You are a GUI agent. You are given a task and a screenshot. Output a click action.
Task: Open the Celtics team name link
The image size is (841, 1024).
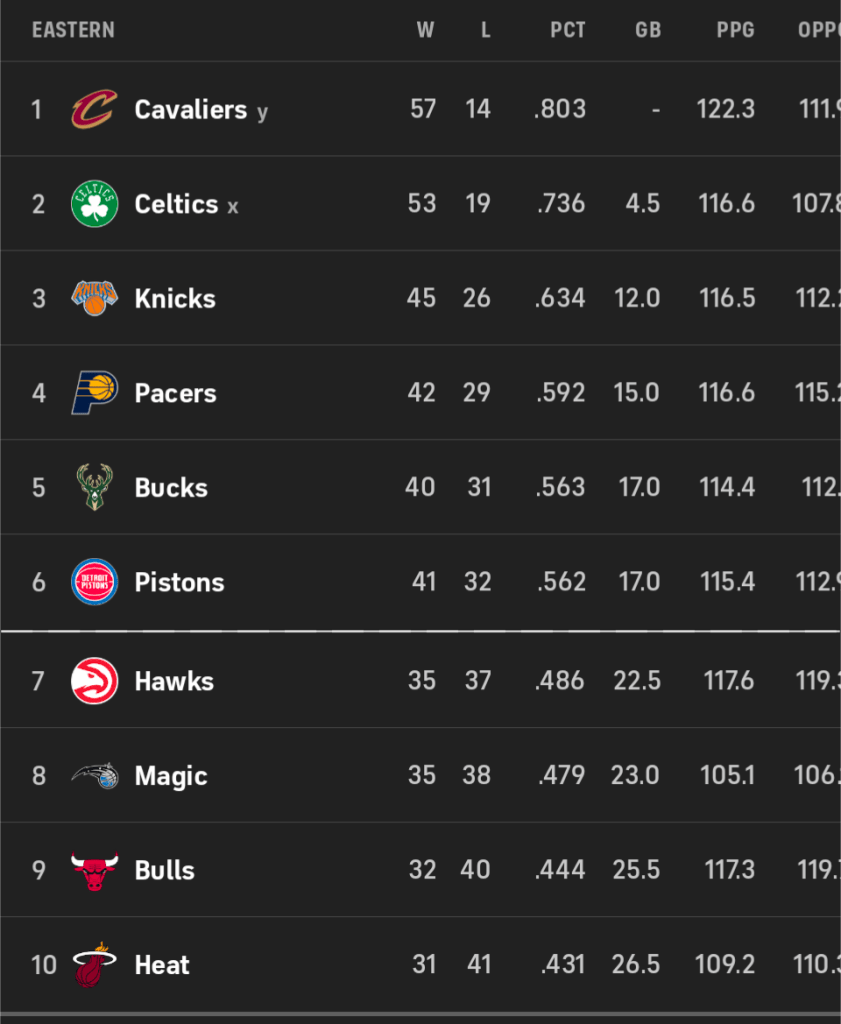[x=176, y=204]
